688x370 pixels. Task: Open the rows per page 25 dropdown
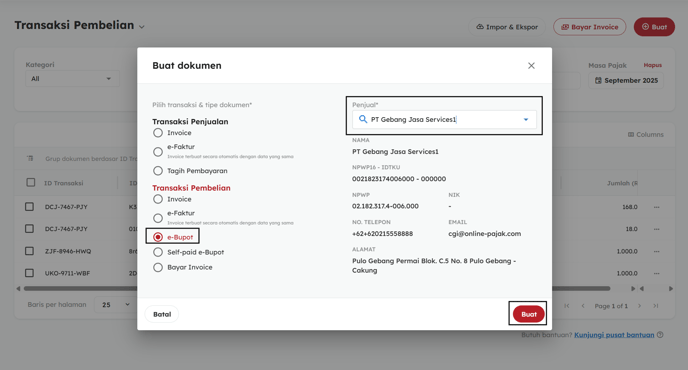tap(115, 305)
